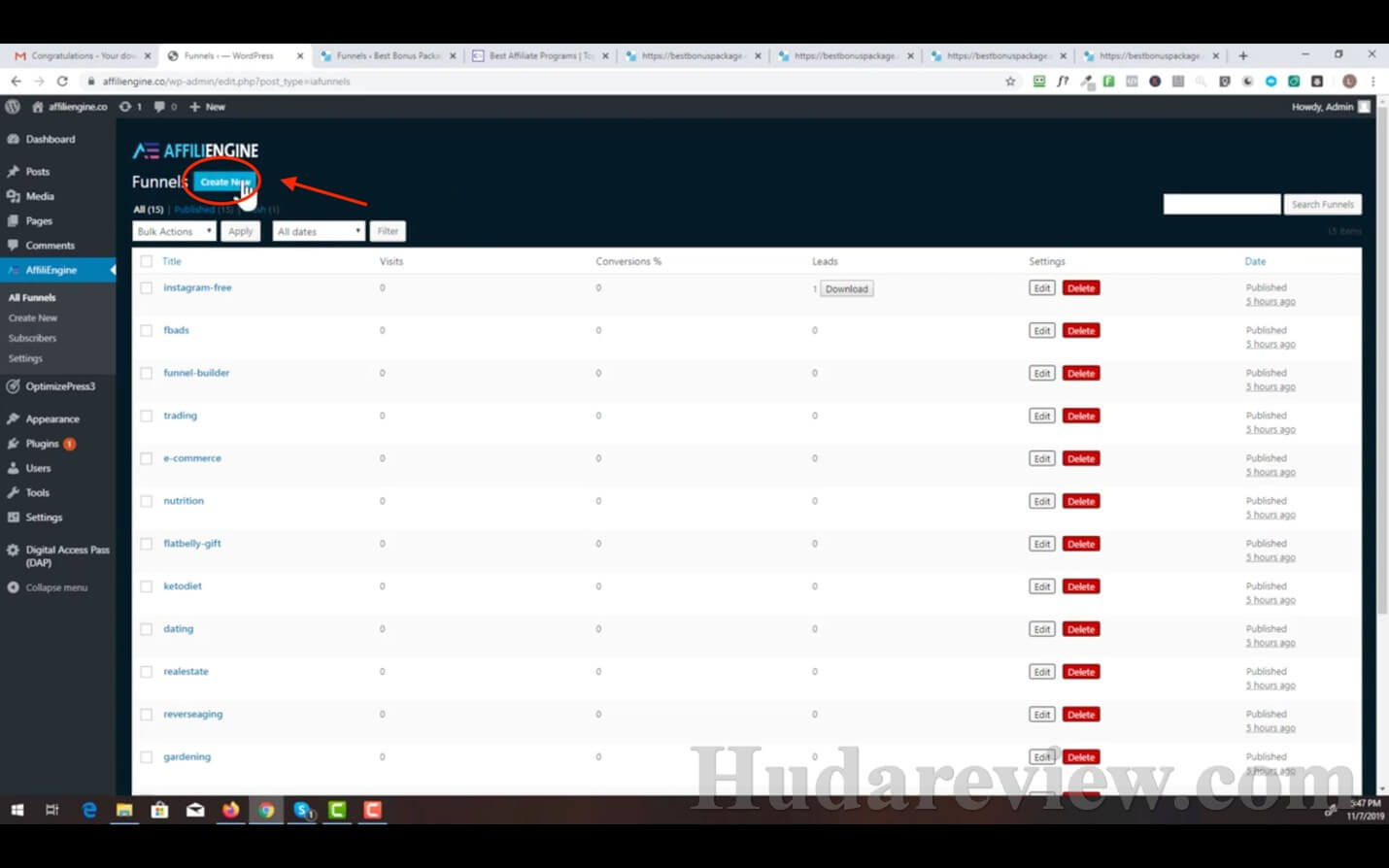Open All Funnels submenu item
The width and height of the screenshot is (1389, 868).
pos(32,298)
